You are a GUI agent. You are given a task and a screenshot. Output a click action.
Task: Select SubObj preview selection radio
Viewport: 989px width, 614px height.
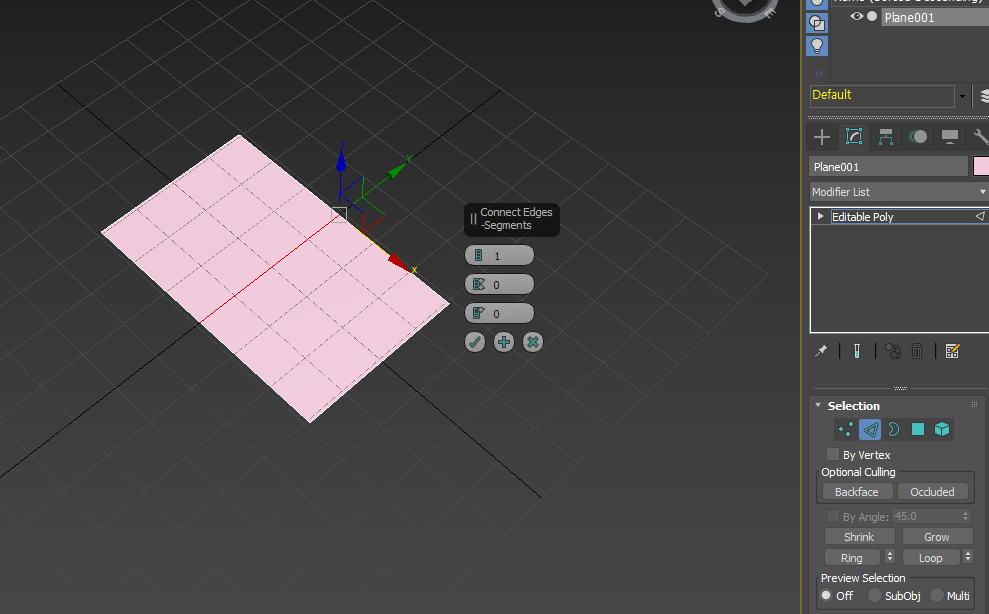874,595
